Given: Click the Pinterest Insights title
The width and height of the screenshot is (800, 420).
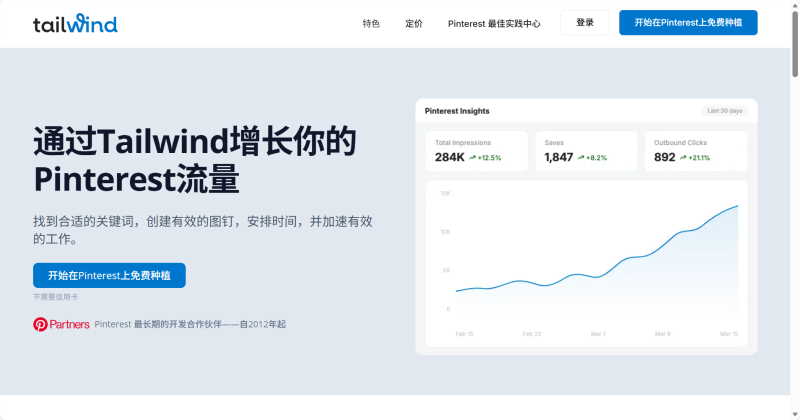Looking at the screenshot, I should click(457, 111).
